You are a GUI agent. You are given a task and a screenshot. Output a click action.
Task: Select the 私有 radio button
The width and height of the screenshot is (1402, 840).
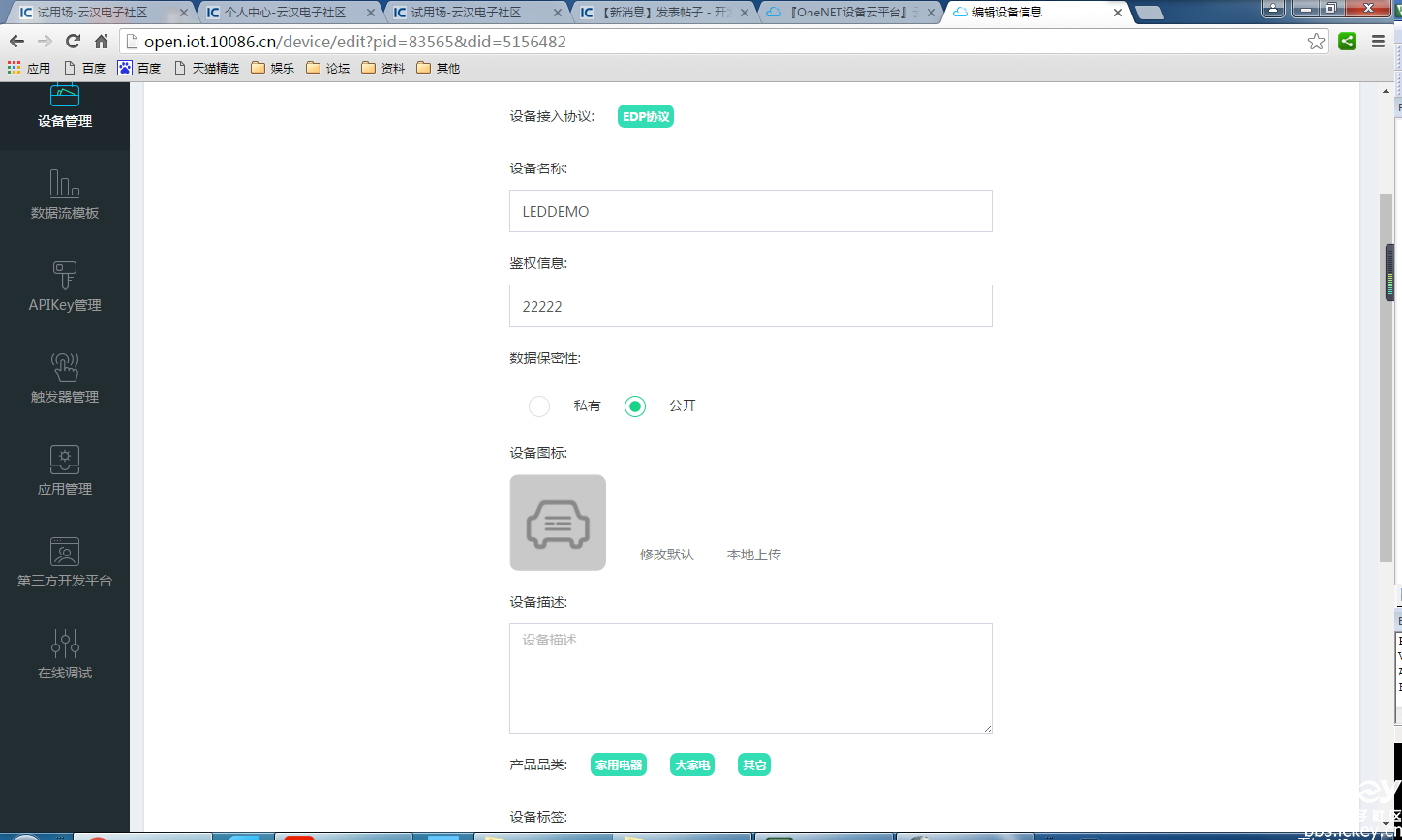pos(539,406)
